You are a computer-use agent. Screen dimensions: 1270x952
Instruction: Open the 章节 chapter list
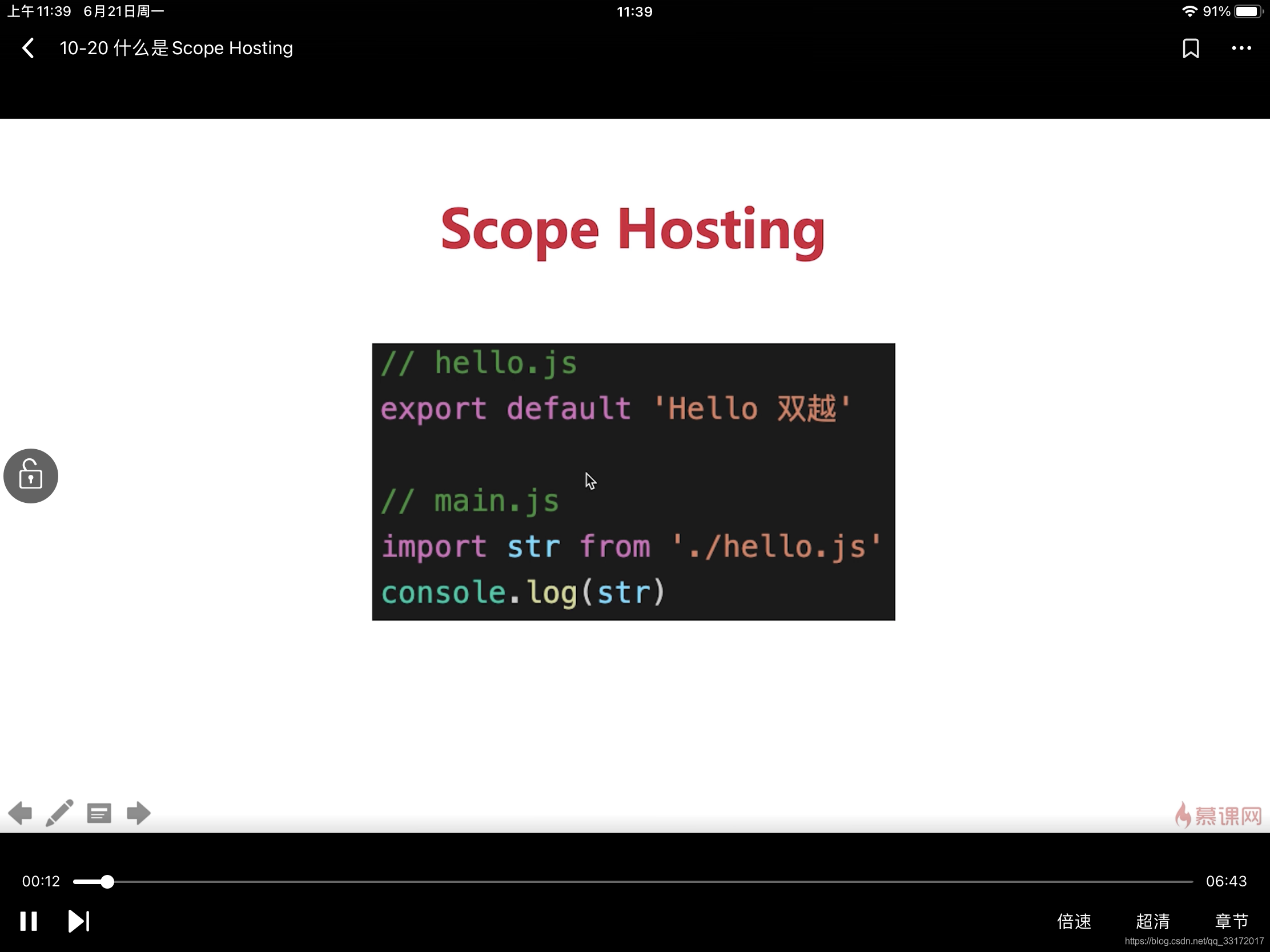pos(1232,921)
